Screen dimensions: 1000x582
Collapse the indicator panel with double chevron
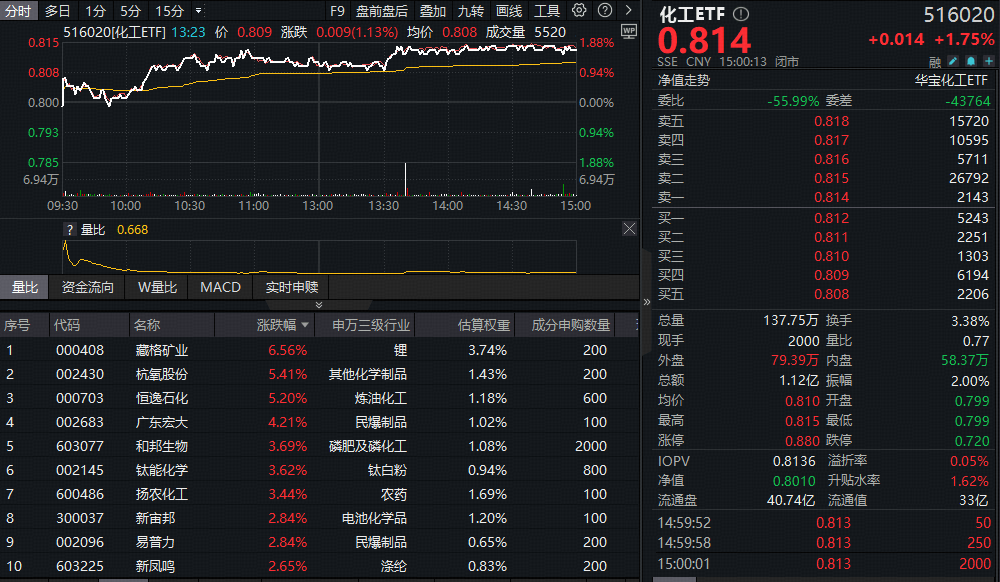(319, 305)
